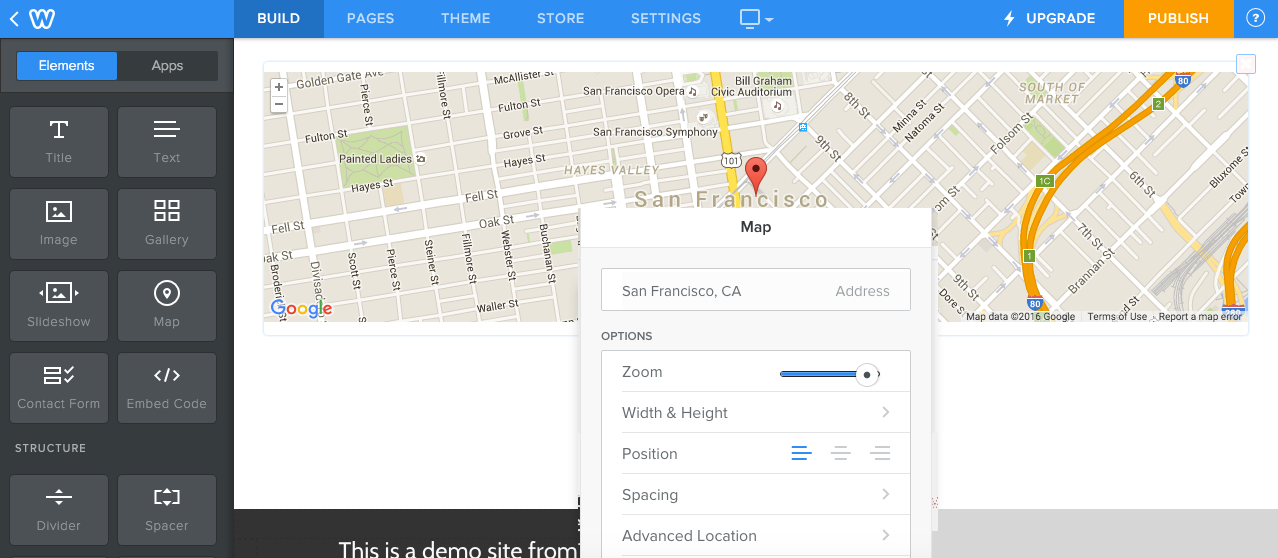Select the Embed Code element
Viewport: 1278px width, 558px height.
pos(167,387)
